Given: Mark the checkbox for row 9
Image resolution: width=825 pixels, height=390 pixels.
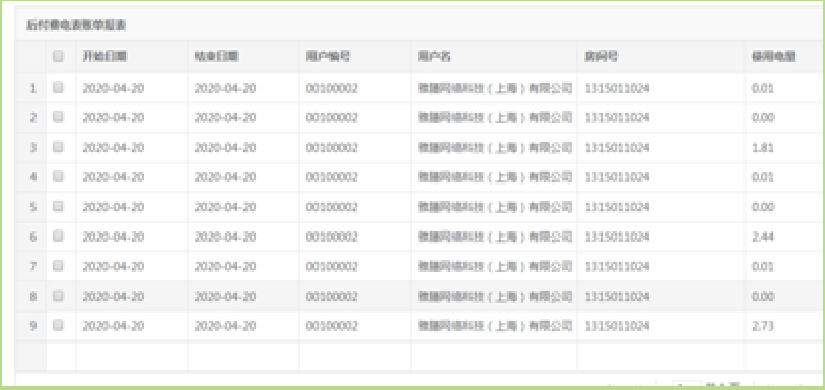Looking at the screenshot, I should point(58,325).
